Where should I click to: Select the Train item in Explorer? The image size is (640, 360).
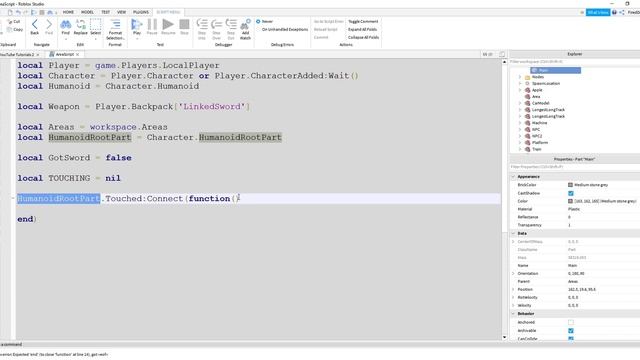(536, 149)
